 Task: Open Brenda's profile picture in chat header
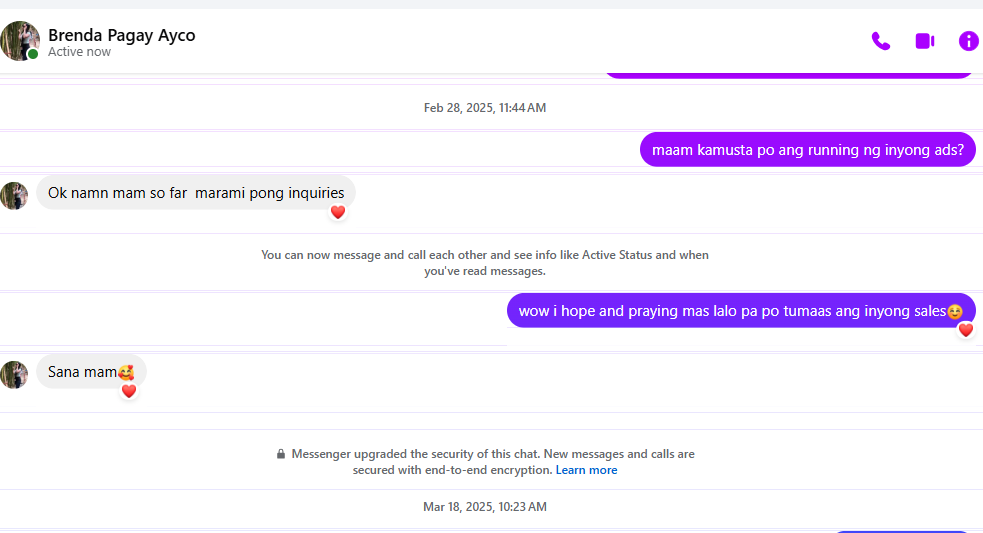pyautogui.click(x=19, y=40)
